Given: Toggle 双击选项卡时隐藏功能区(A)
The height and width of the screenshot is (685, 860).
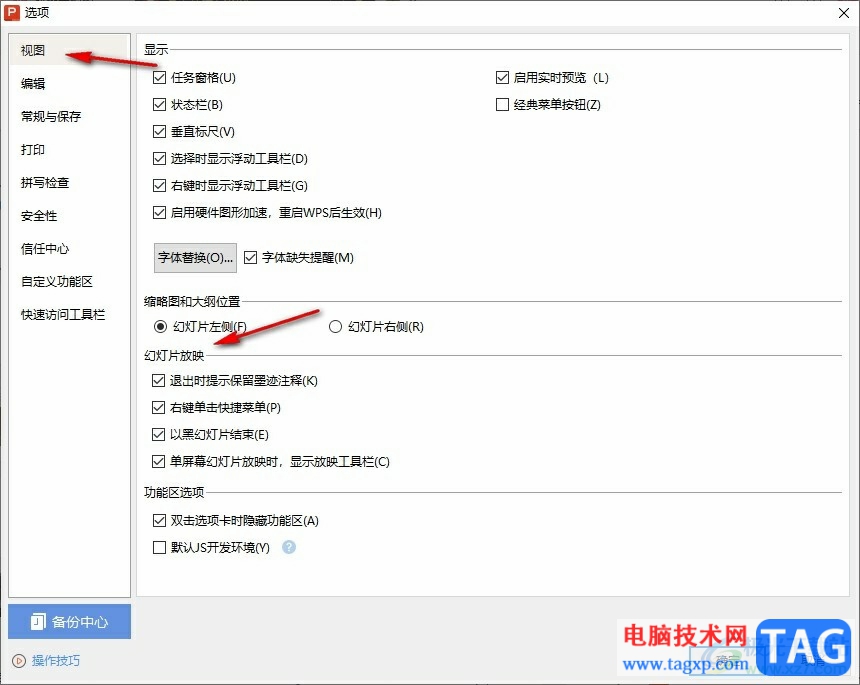Looking at the screenshot, I should point(159,520).
